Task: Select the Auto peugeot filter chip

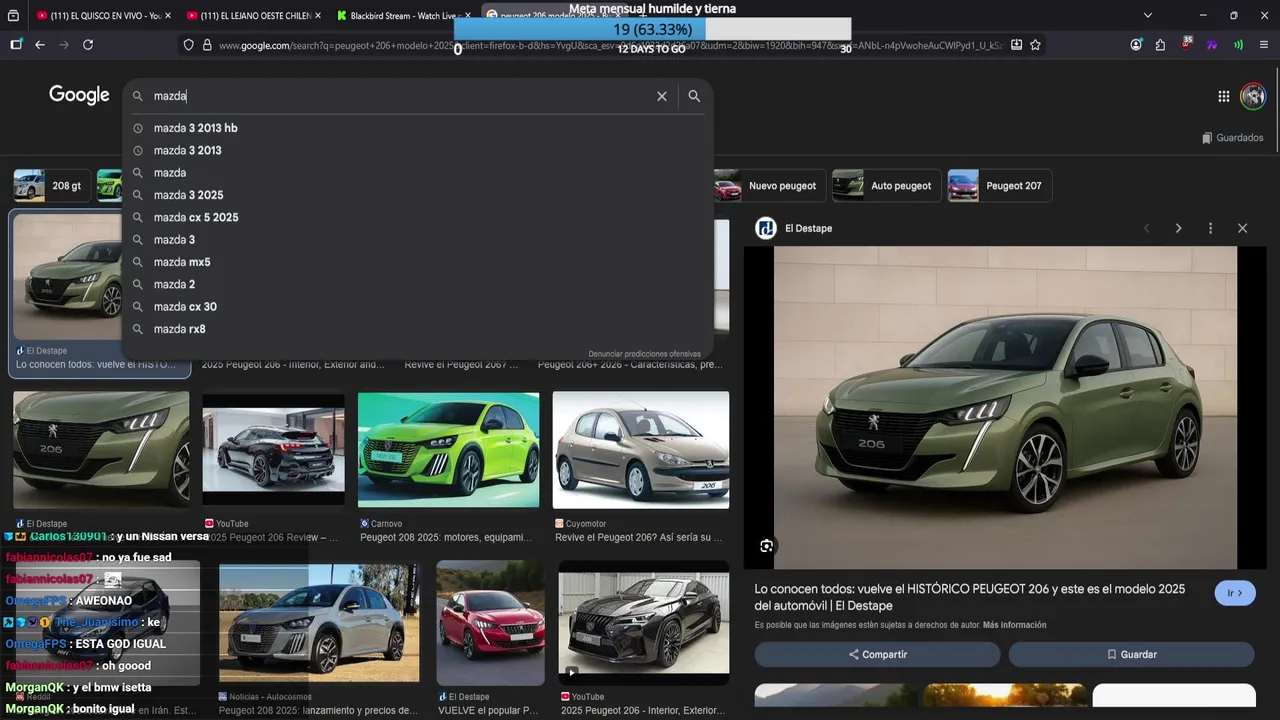Action: pos(886,186)
